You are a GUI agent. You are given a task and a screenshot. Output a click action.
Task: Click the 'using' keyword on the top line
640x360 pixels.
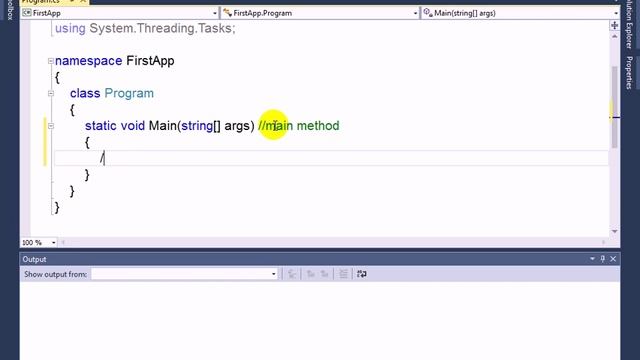(70, 29)
